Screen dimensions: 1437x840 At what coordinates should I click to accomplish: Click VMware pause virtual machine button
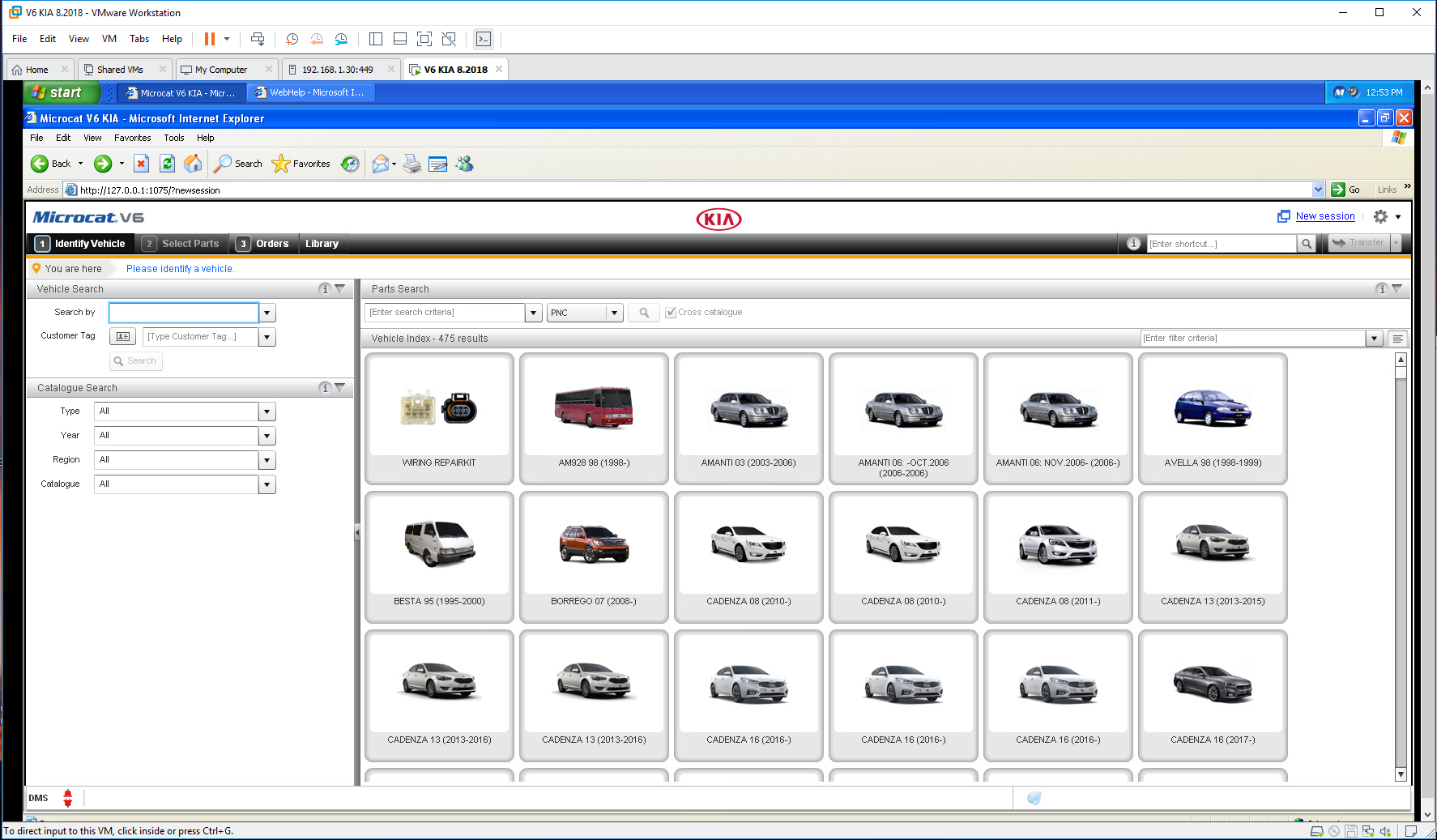[210, 39]
